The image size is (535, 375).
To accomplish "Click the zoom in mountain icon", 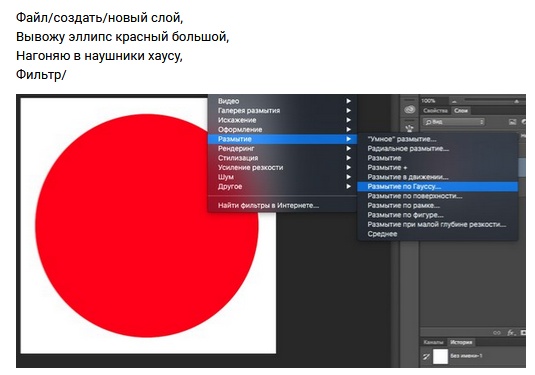I will pyautogui.click(x=517, y=101).
